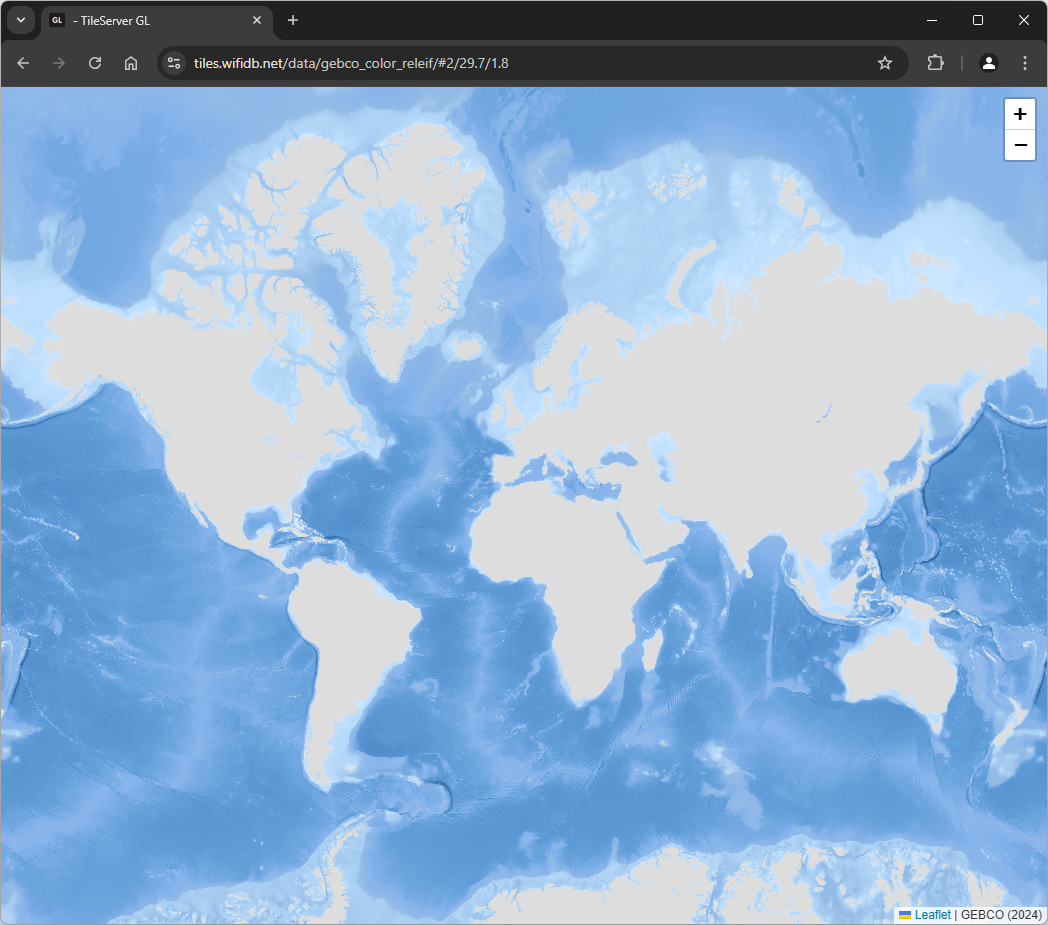This screenshot has height=925, width=1048.
Task: Zoom in on the map with plus button
Action: 1020,114
